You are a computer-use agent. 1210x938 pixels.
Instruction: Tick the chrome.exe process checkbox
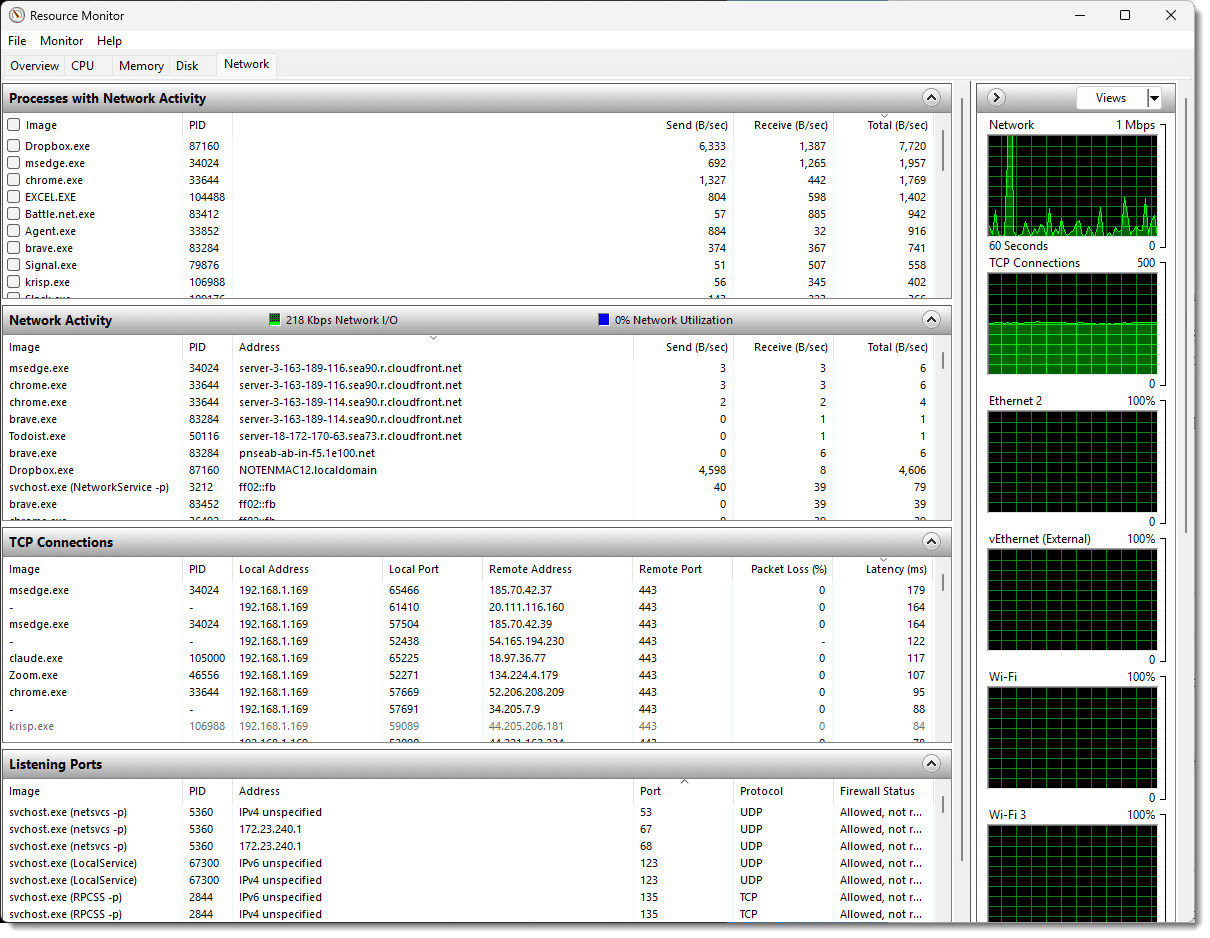tap(14, 180)
